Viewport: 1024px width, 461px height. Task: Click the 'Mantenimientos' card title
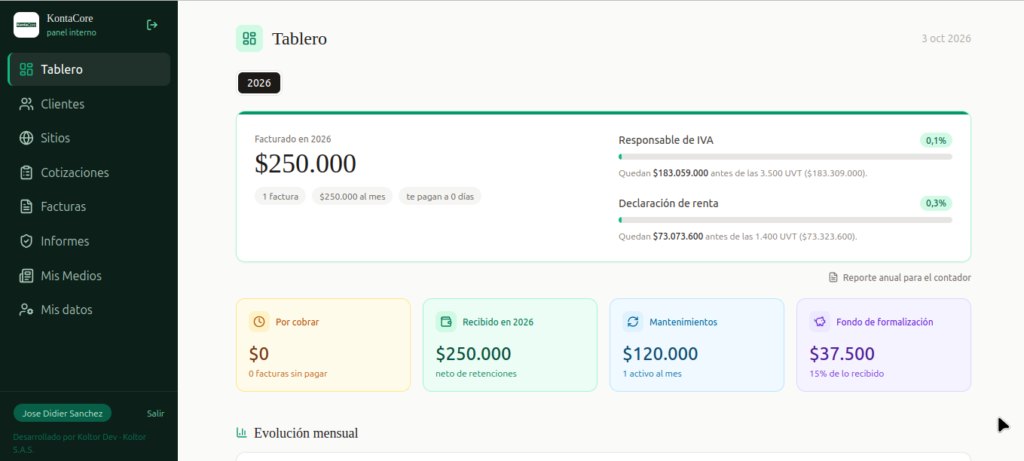point(683,322)
